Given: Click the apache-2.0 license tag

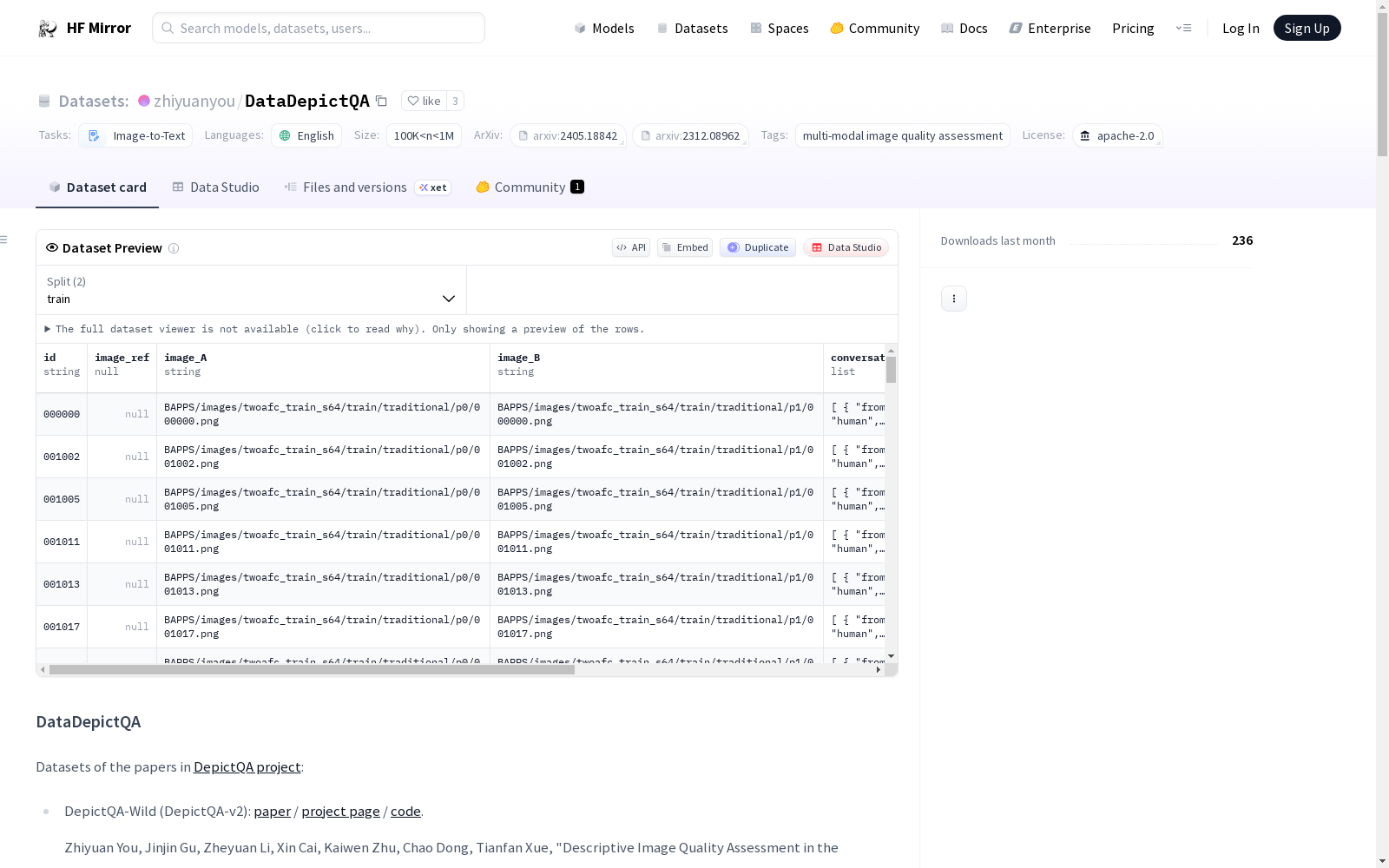Looking at the screenshot, I should 1117,135.
